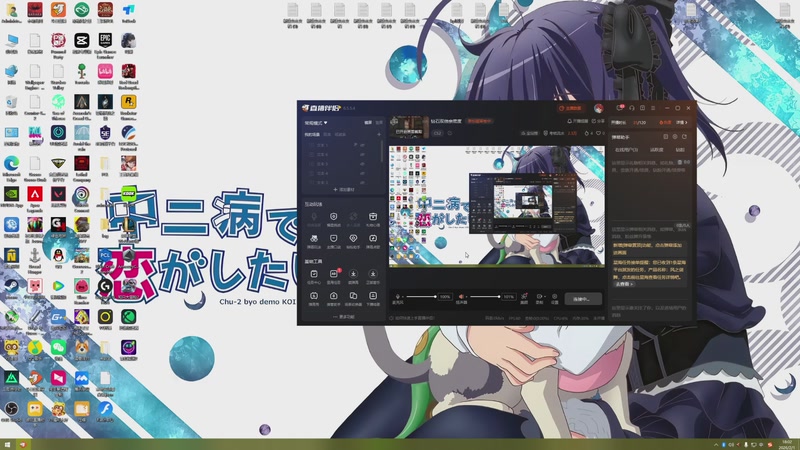
Task: Clear chat with the trash icon
Action: [680, 162]
